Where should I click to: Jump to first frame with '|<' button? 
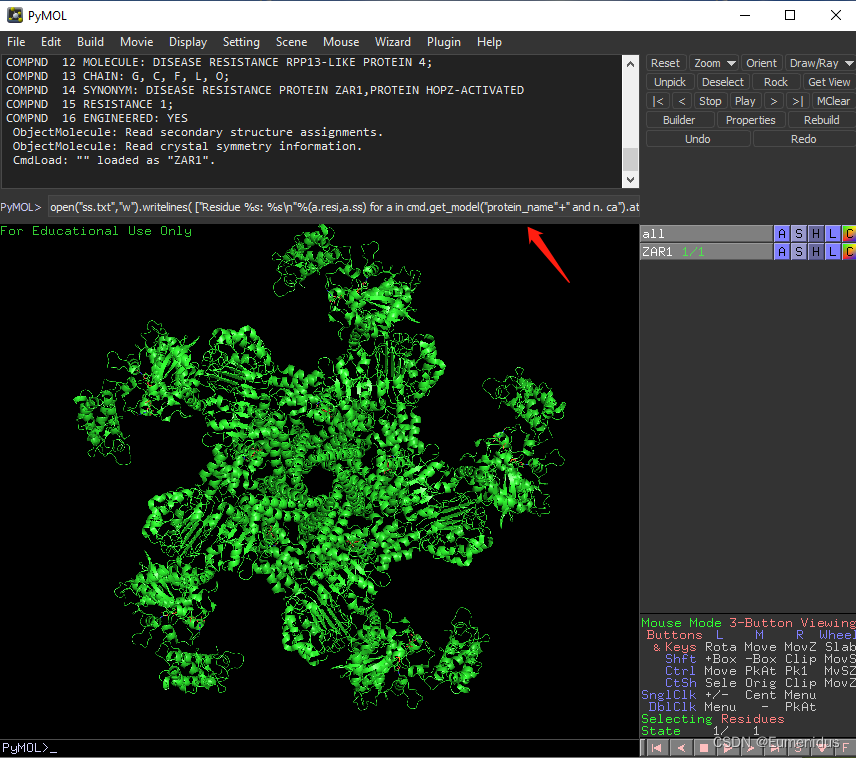[x=658, y=101]
